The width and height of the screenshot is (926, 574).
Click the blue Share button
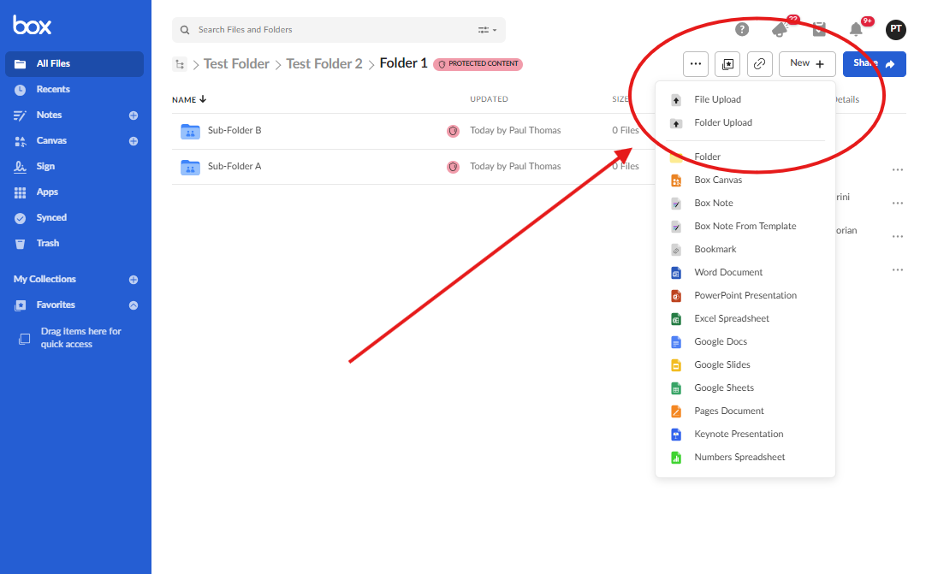pyautogui.click(x=874, y=64)
